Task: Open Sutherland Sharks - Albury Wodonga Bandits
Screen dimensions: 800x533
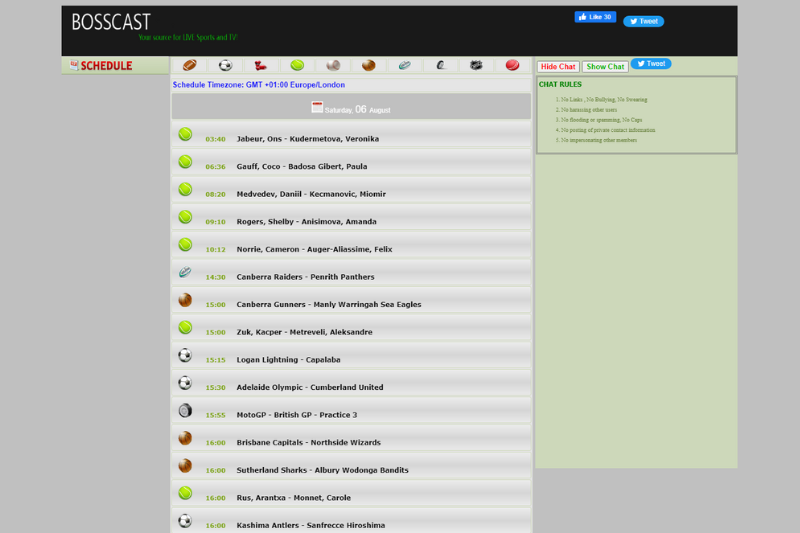Action: click(322, 470)
